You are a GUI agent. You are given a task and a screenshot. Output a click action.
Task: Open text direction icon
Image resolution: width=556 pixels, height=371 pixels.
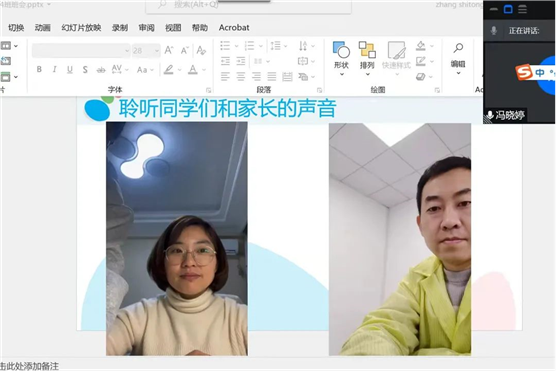pyautogui.click(x=303, y=46)
